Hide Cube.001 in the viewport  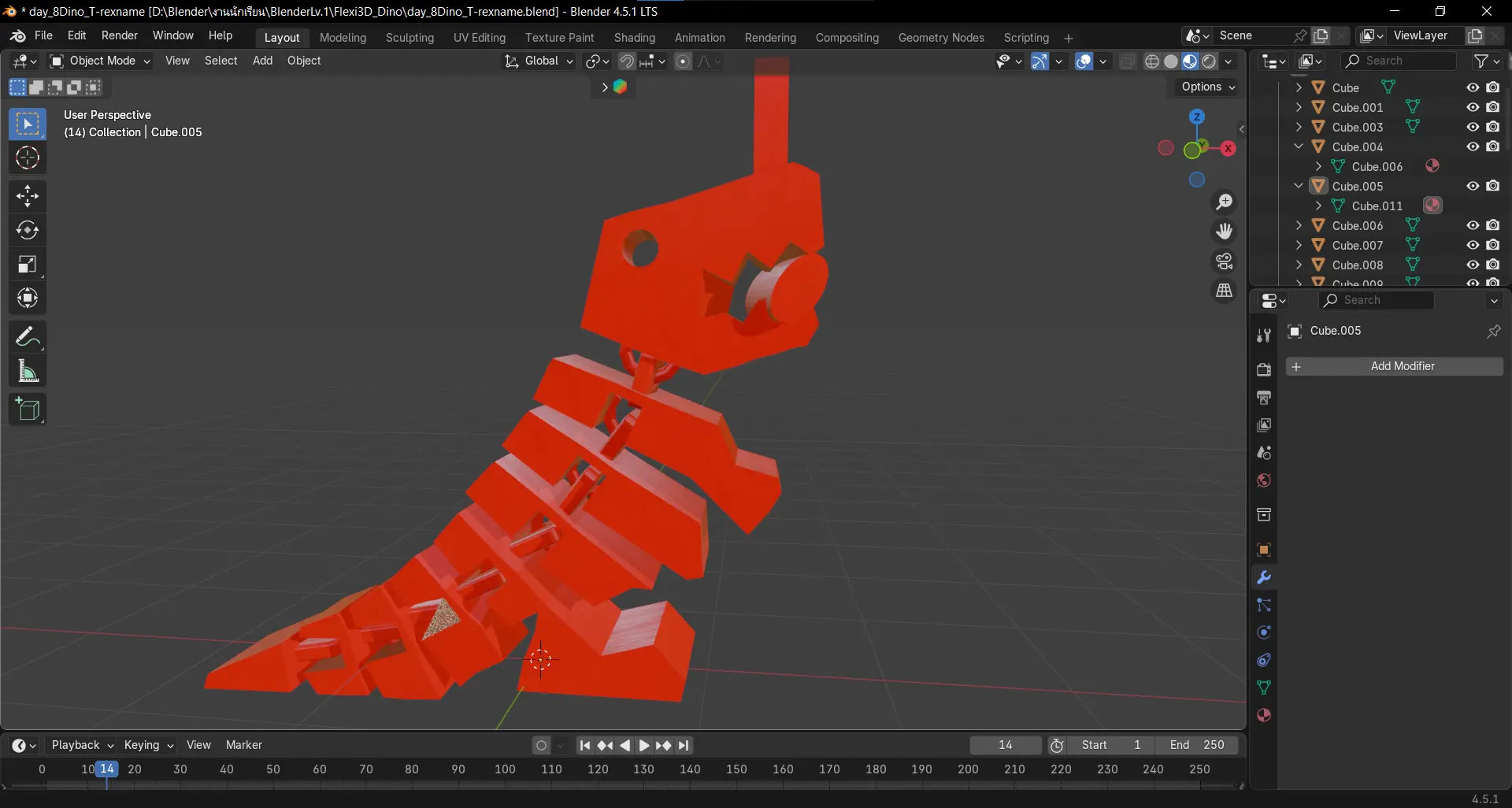pos(1472,107)
